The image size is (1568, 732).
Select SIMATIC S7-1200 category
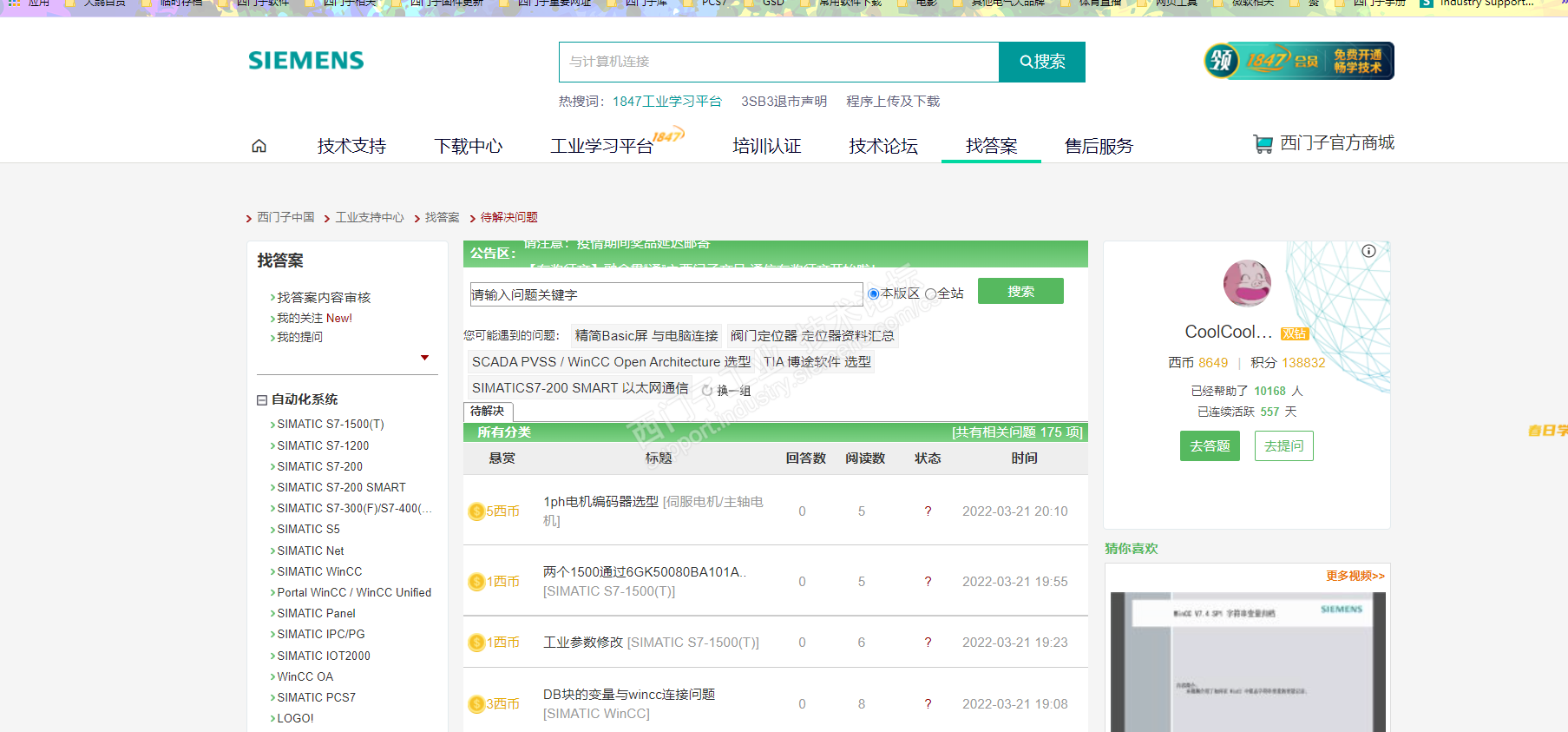pos(323,446)
